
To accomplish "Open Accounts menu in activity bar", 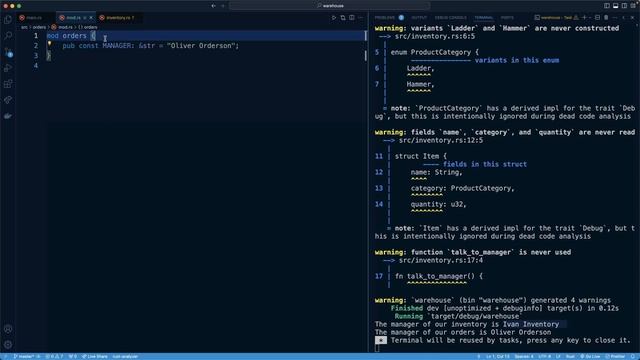I will coord(8,329).
